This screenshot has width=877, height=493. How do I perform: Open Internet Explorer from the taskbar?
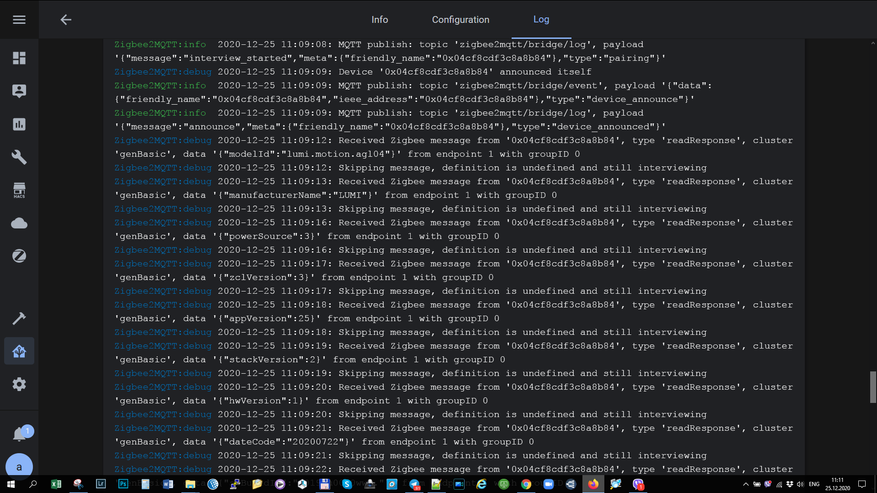(481, 484)
